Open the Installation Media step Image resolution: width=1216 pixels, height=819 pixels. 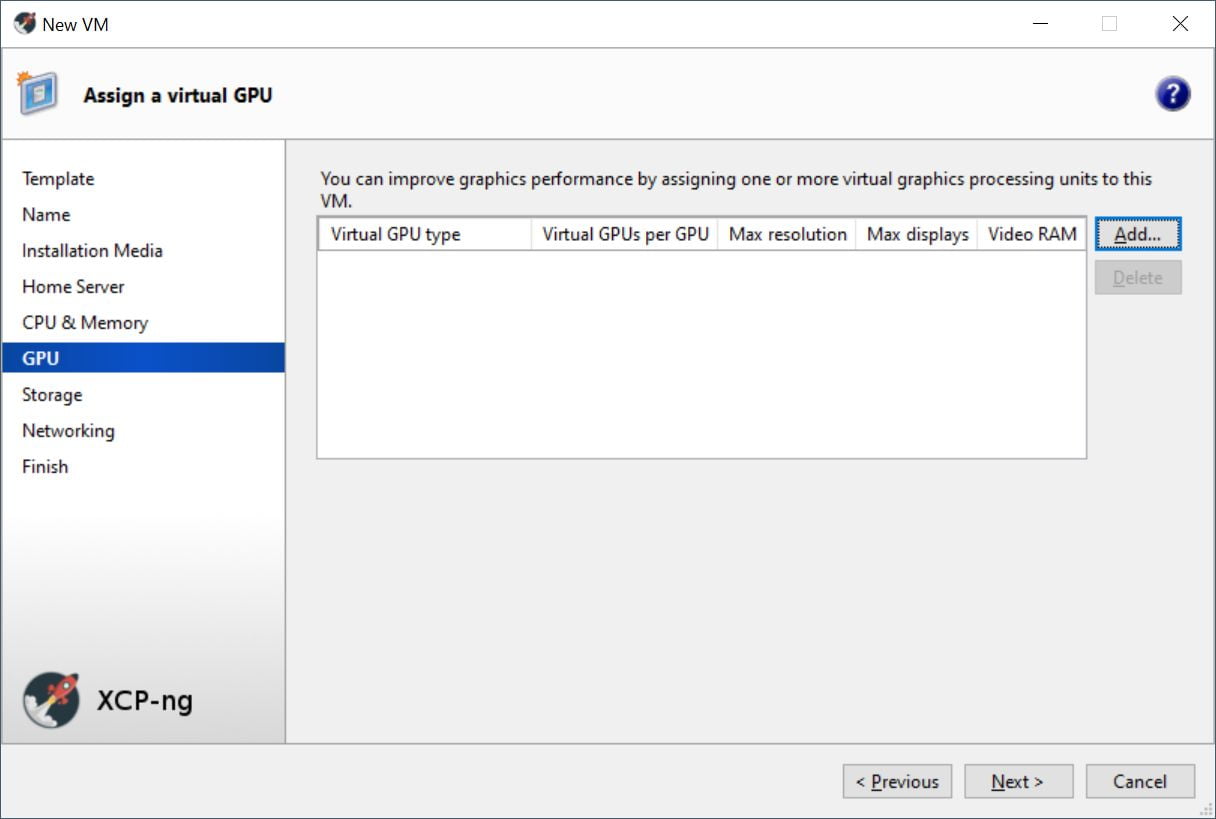coord(92,251)
